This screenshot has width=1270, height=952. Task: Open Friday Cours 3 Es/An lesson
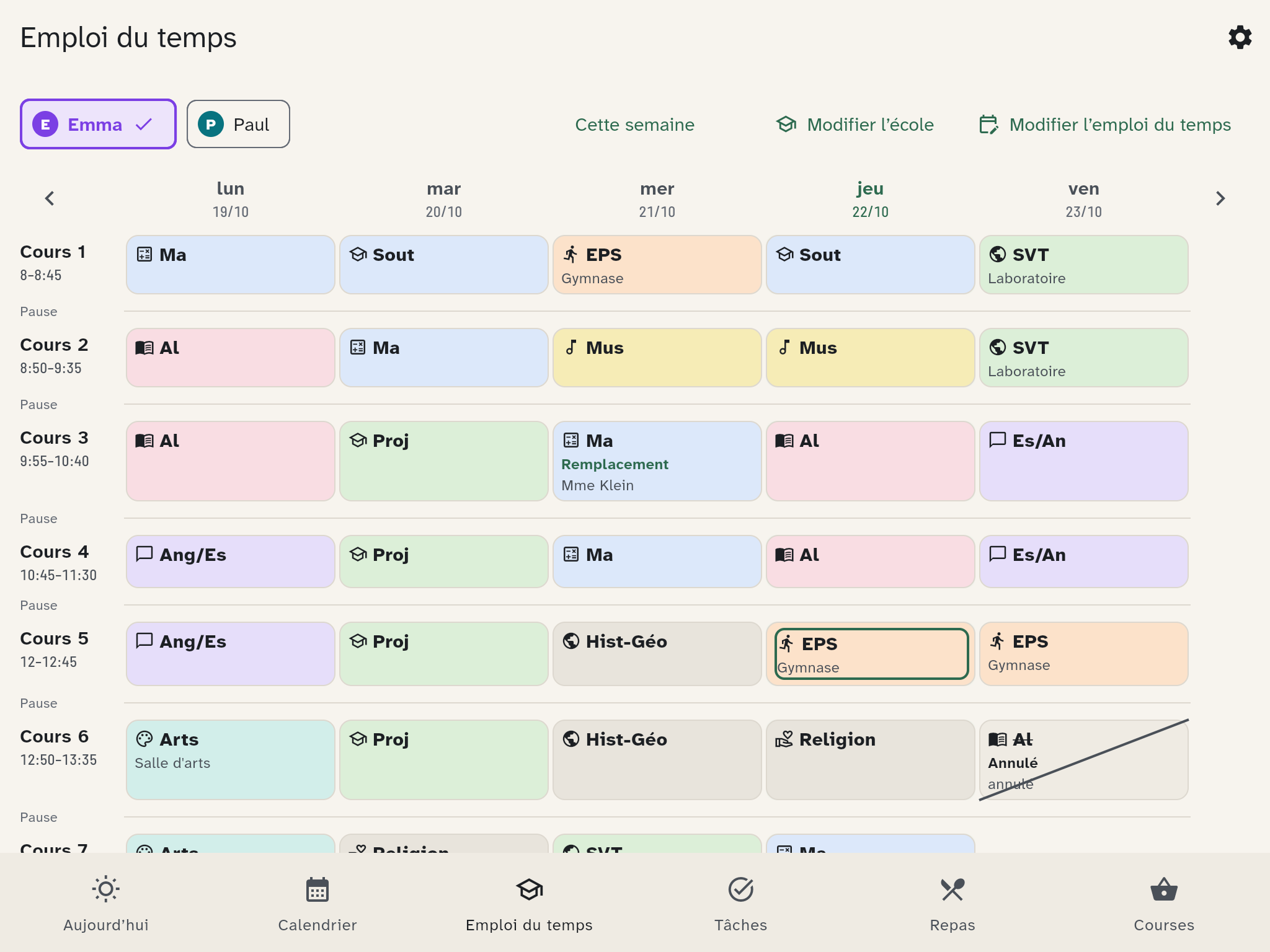pyautogui.click(x=1084, y=461)
